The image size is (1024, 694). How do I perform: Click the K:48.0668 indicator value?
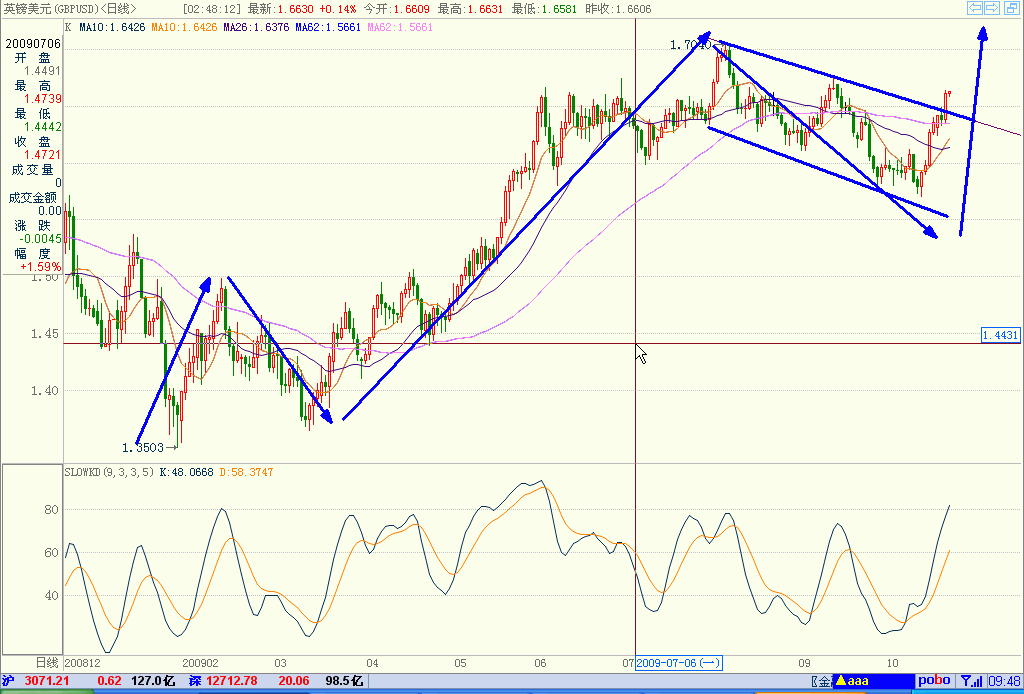[x=186, y=471]
